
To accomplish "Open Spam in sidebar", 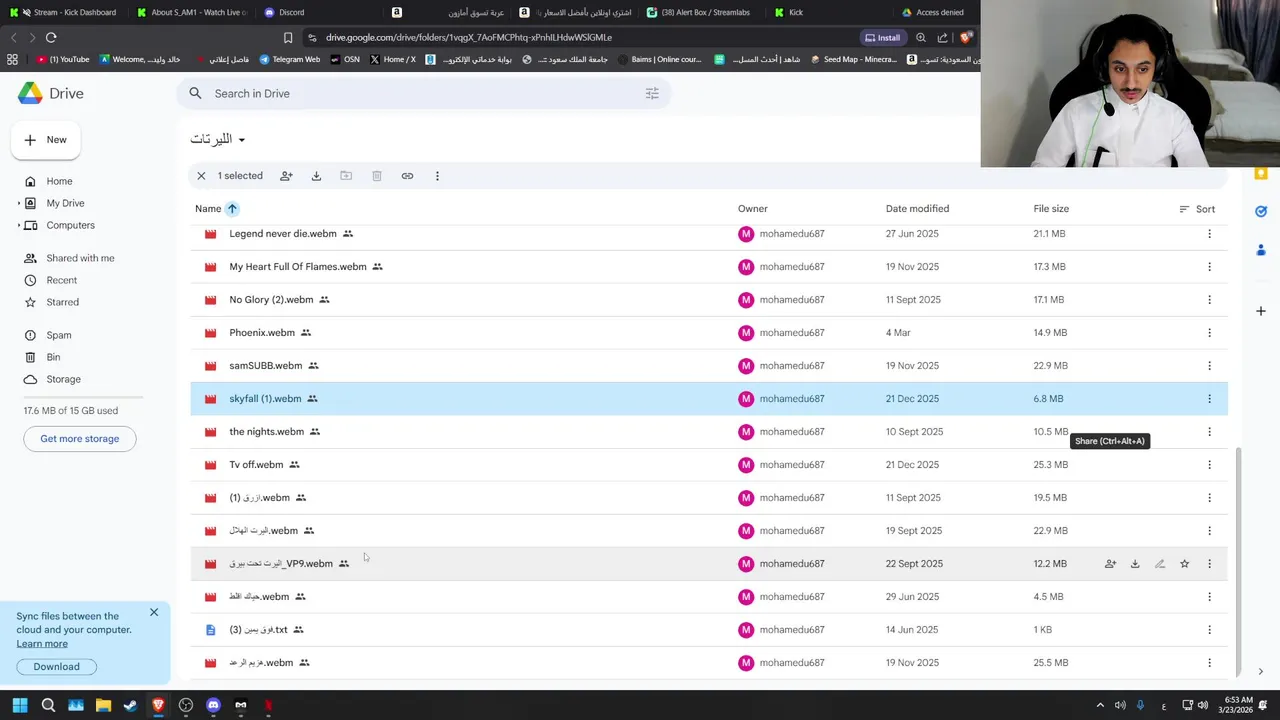I will click(59, 335).
